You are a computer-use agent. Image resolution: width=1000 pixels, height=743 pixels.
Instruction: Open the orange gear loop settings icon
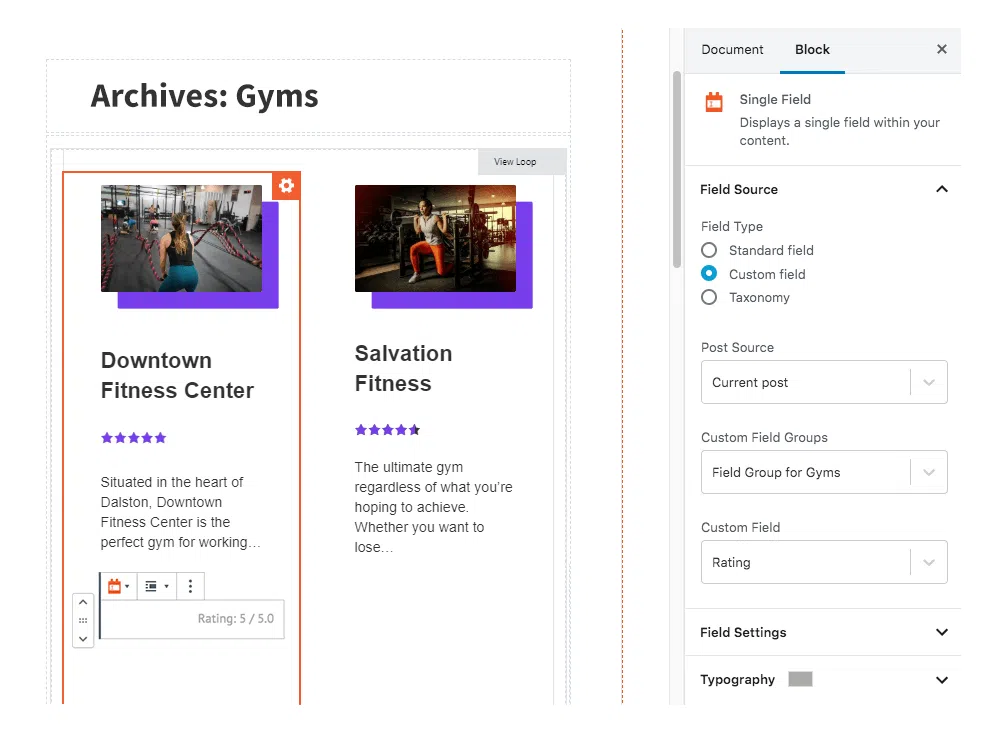(x=286, y=186)
